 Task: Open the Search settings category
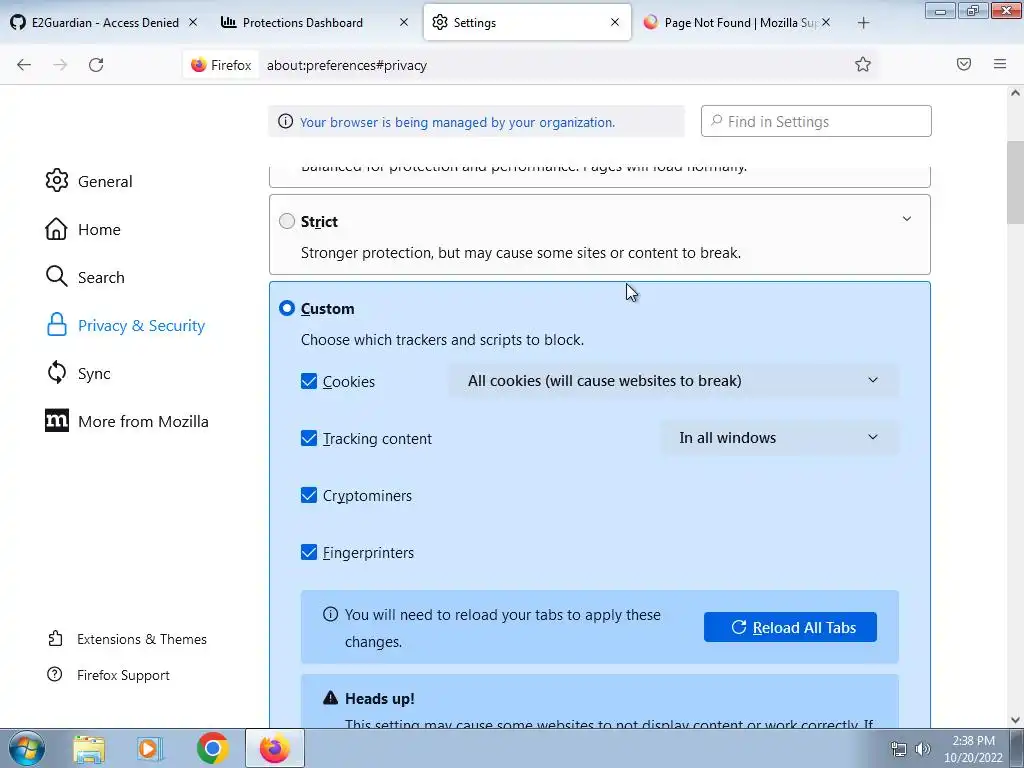coord(101,277)
